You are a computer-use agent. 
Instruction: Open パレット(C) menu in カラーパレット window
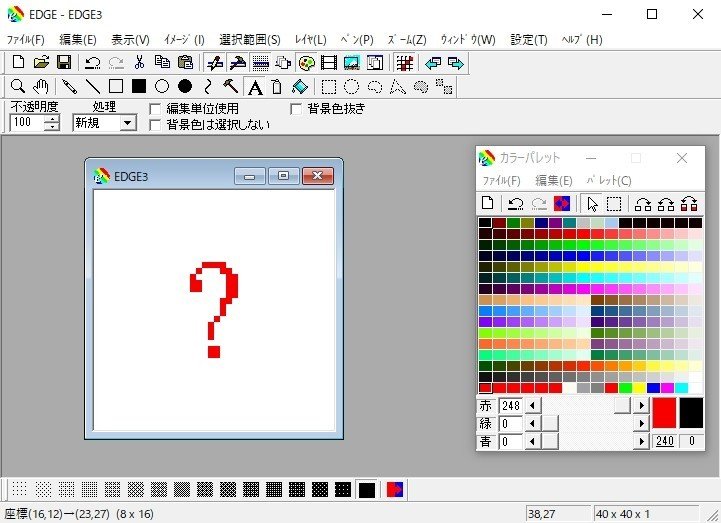click(x=608, y=181)
